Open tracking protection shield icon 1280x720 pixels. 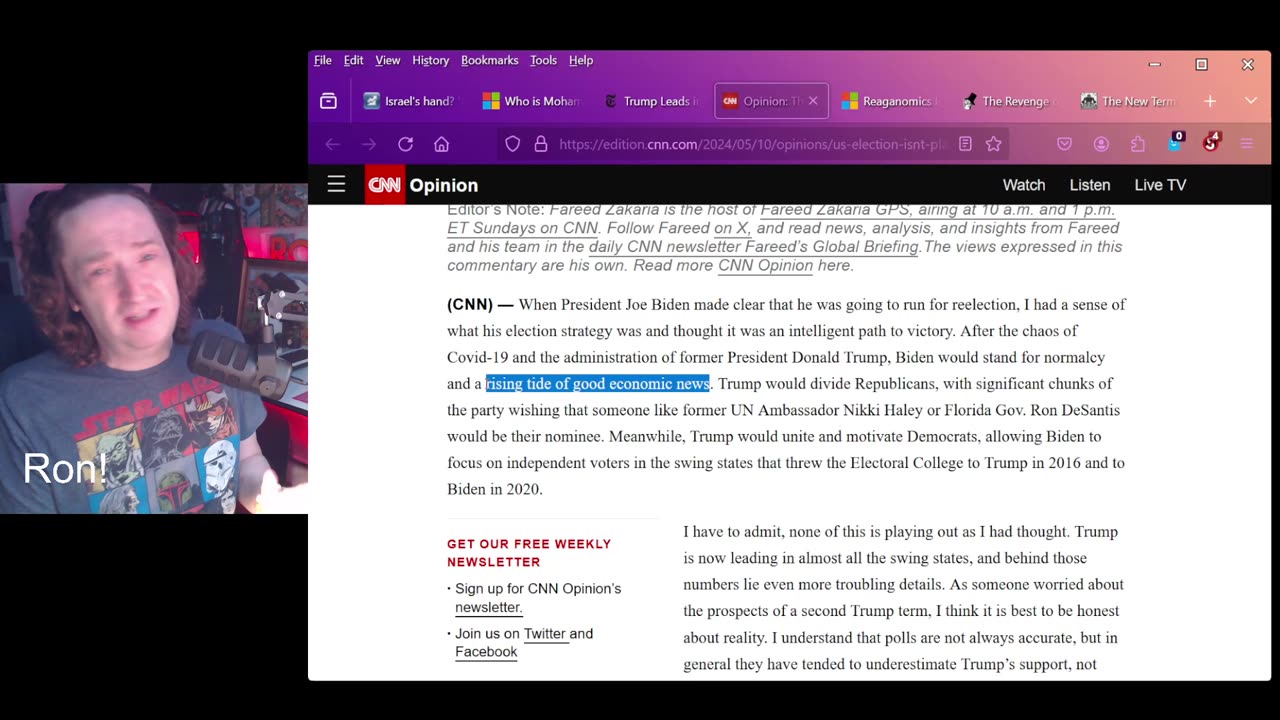[x=512, y=144]
